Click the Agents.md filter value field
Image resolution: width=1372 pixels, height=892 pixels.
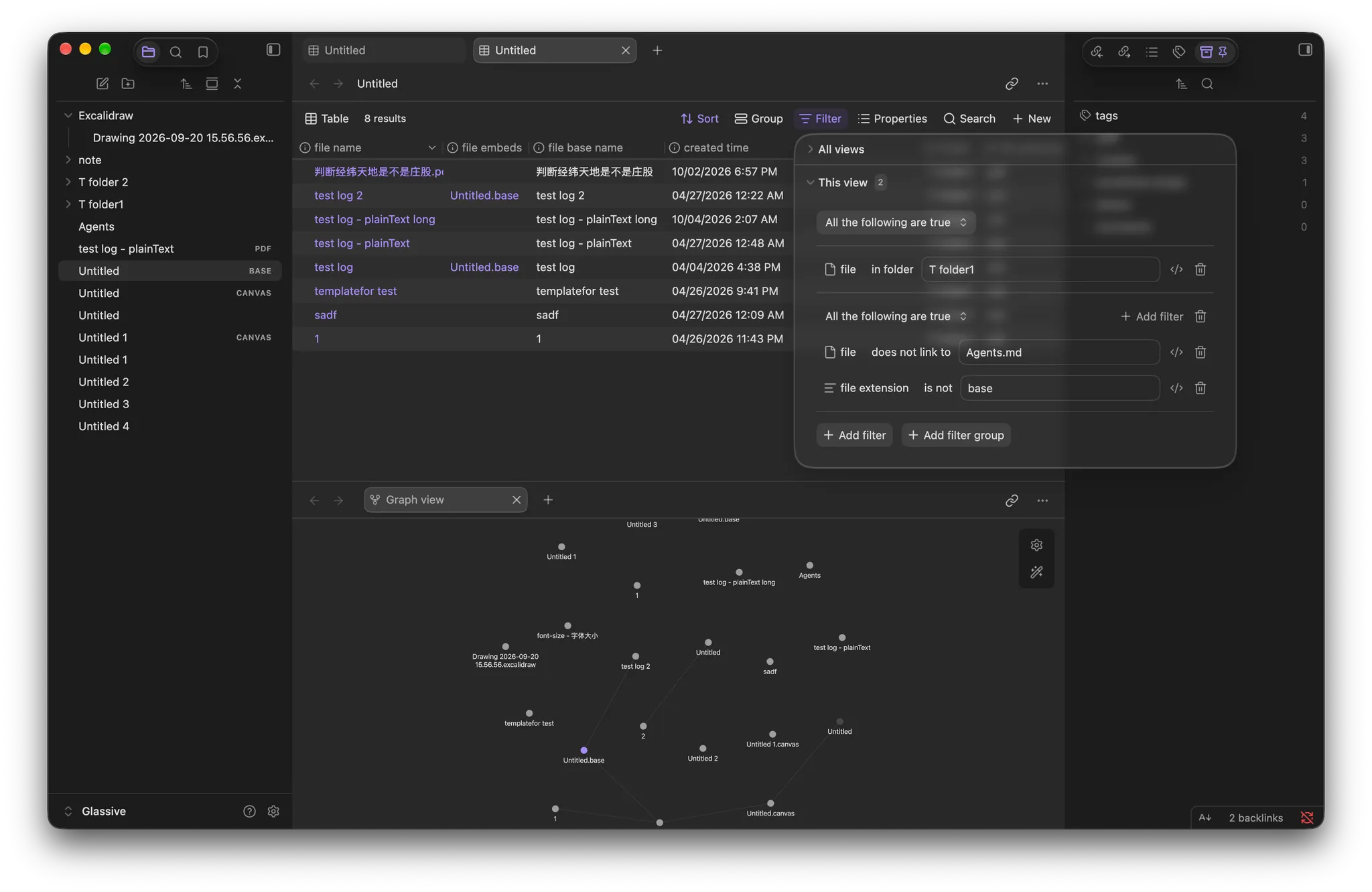tap(1058, 353)
